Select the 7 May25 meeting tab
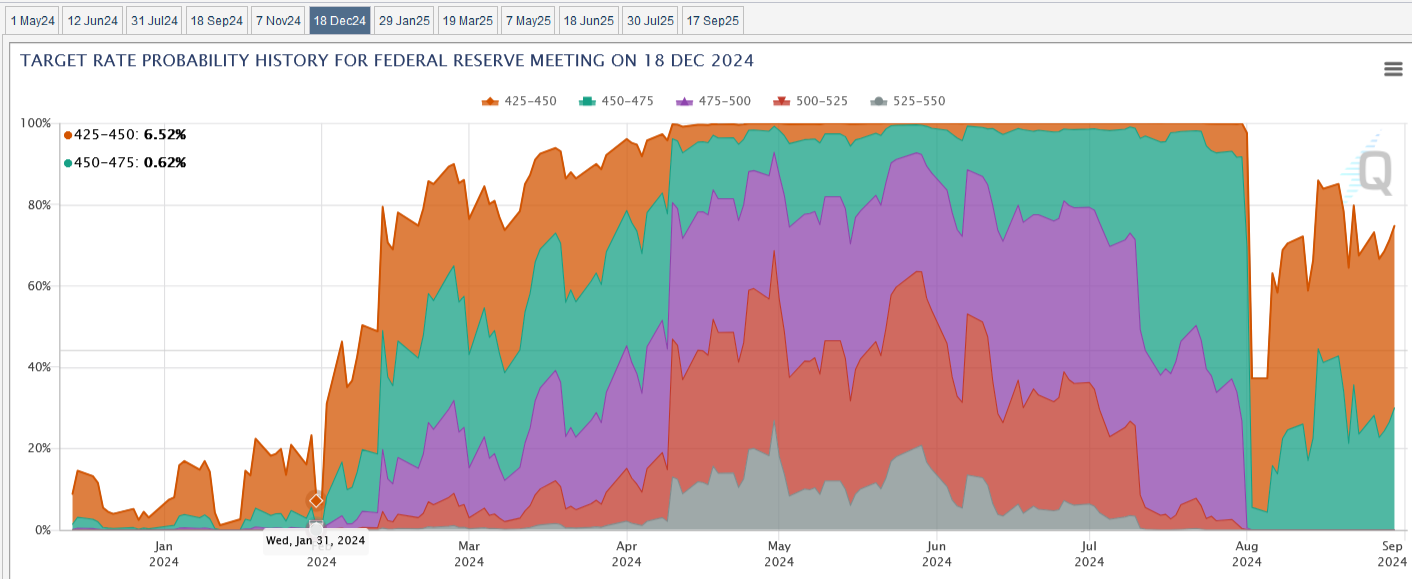The width and height of the screenshot is (1412, 579). pyautogui.click(x=527, y=20)
